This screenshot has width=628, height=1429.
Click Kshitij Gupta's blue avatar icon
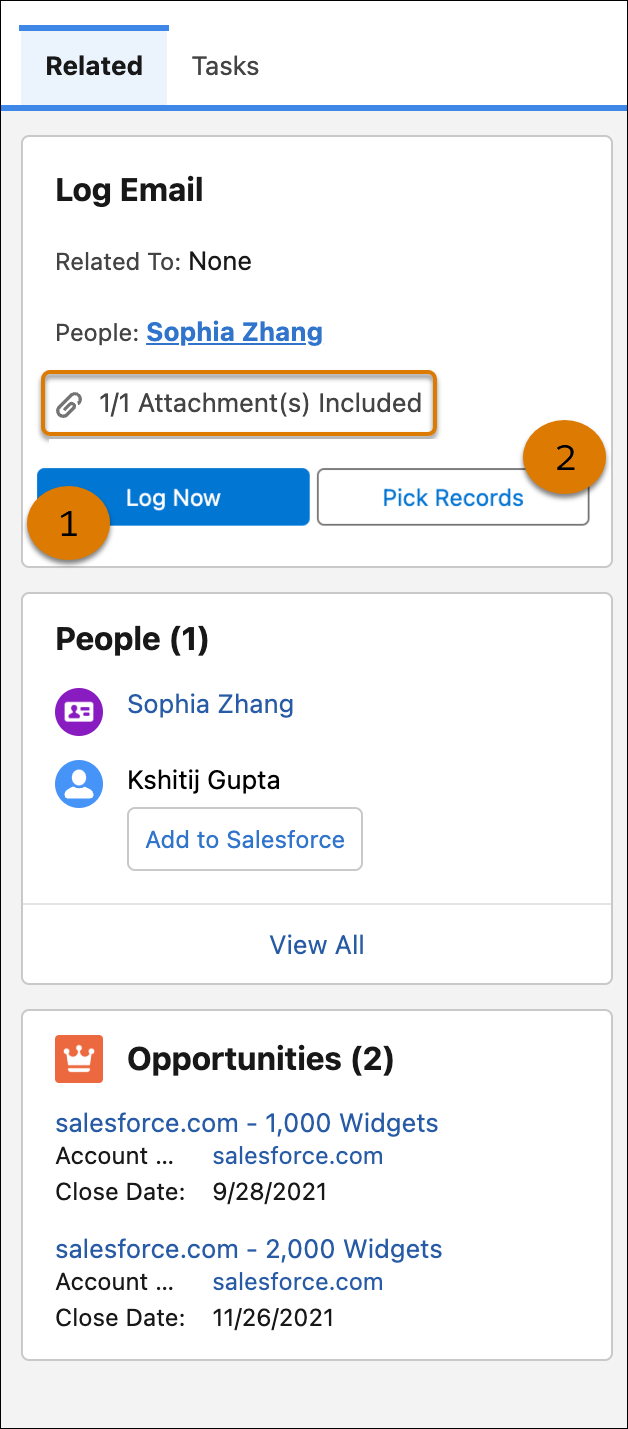click(x=79, y=785)
